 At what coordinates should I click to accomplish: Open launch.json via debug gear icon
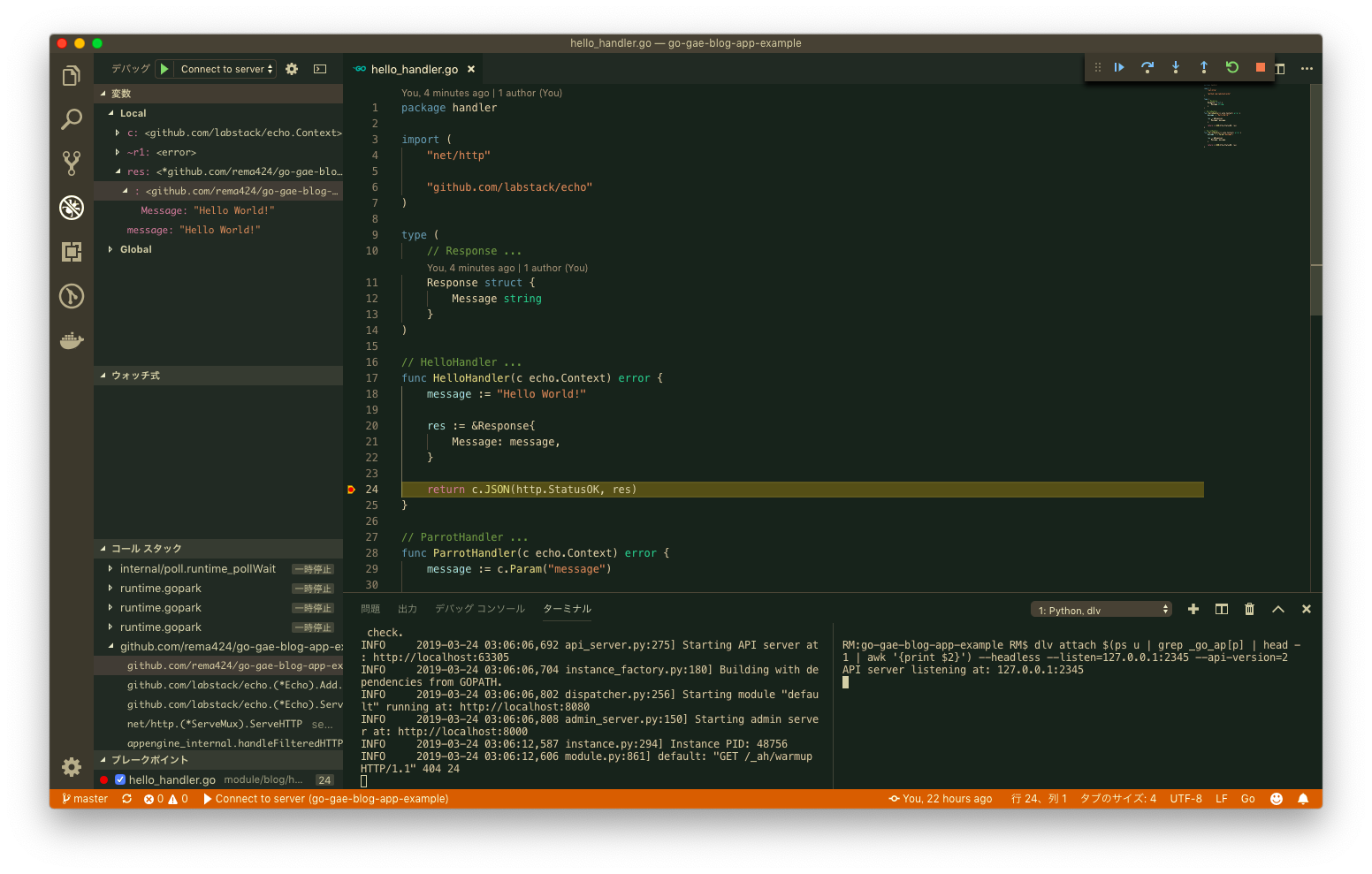292,69
